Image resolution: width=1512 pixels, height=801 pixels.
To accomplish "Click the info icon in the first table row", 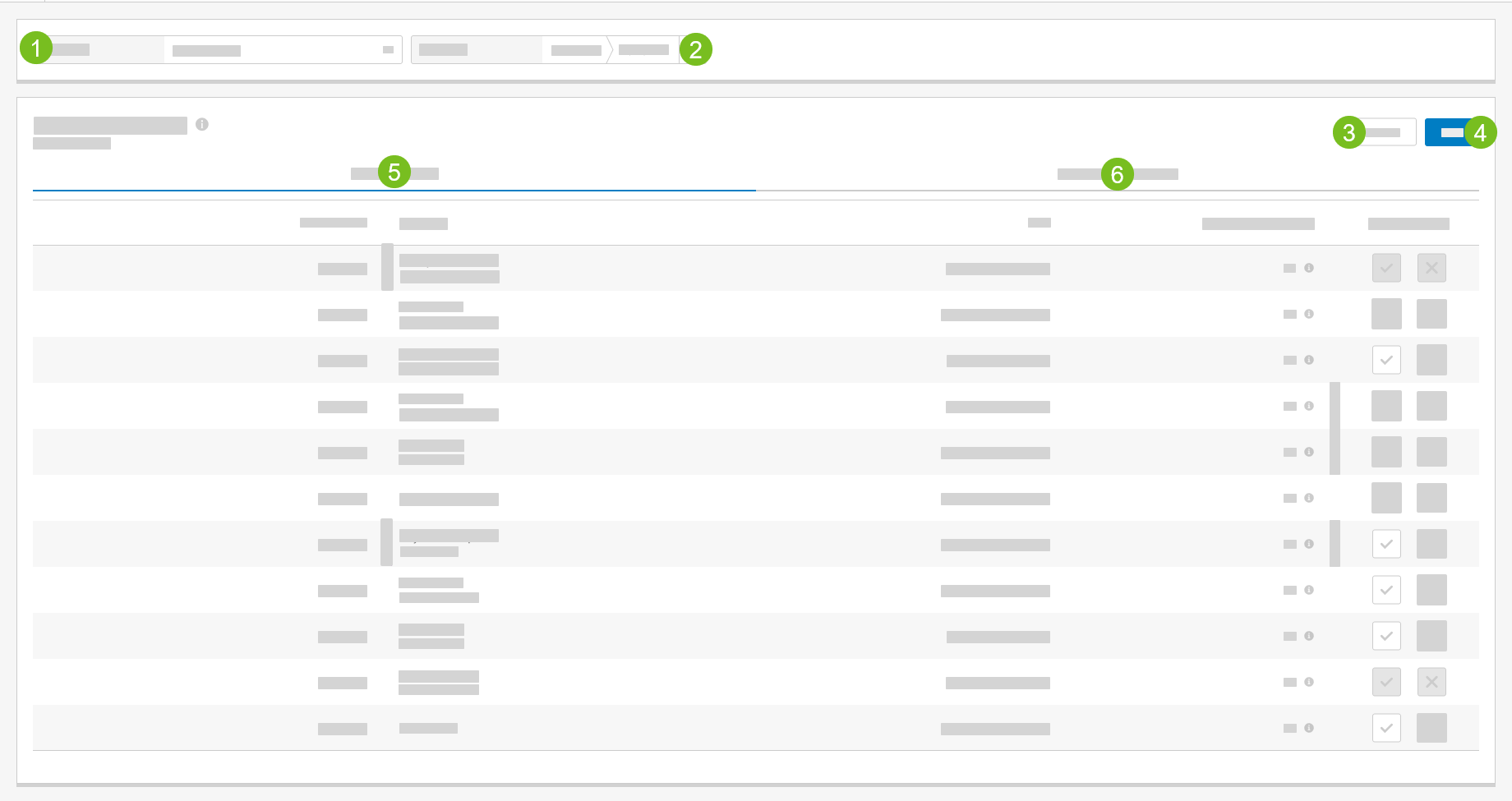I will (x=1309, y=268).
